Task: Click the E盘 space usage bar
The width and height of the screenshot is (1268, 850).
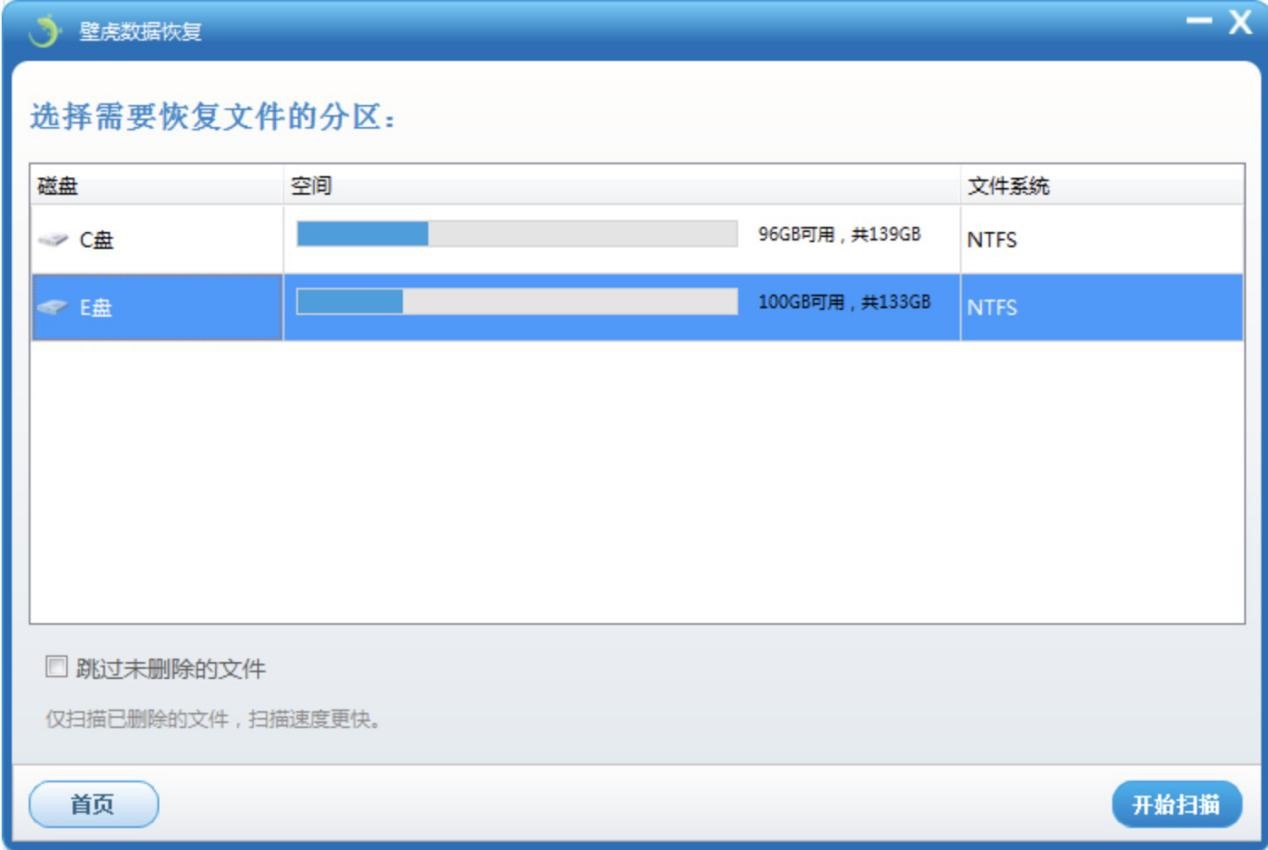Action: click(517, 302)
